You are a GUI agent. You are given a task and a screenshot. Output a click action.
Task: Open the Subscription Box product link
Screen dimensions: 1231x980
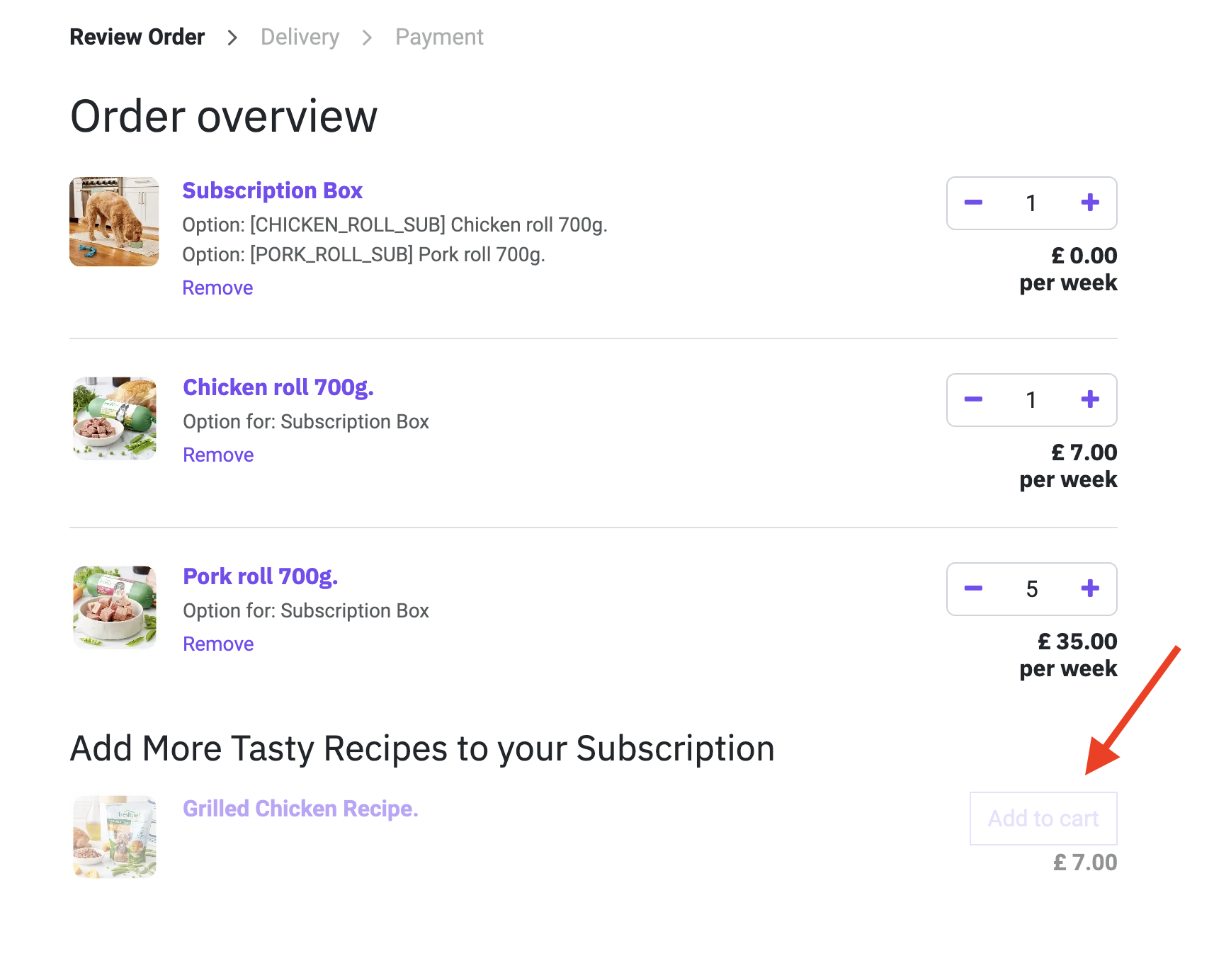click(x=272, y=190)
